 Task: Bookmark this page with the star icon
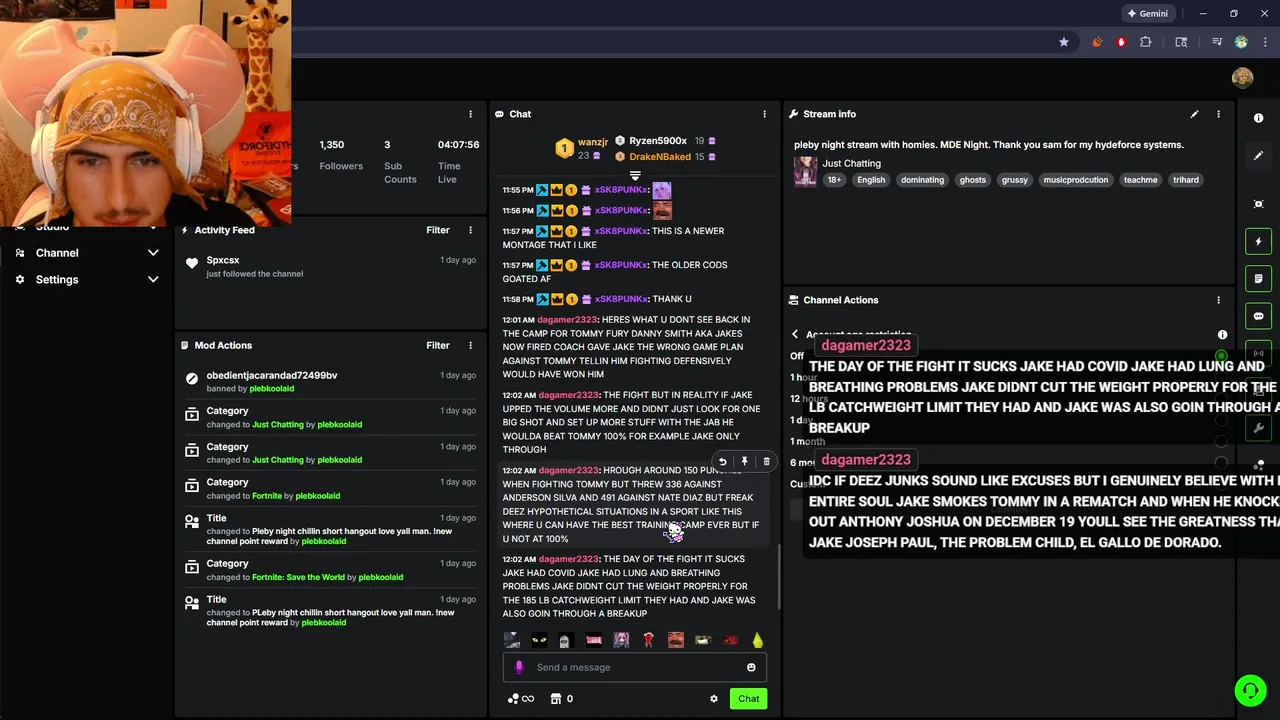(1064, 42)
